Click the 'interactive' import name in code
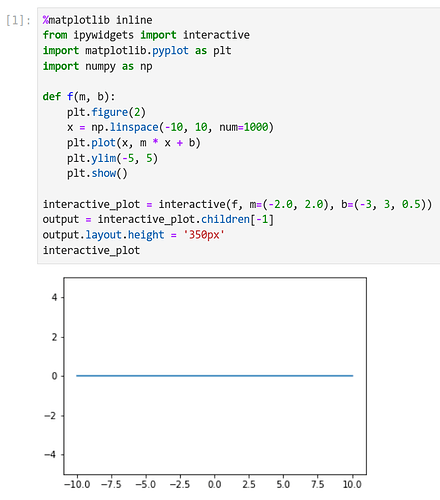440x500 pixels. click(x=216, y=35)
